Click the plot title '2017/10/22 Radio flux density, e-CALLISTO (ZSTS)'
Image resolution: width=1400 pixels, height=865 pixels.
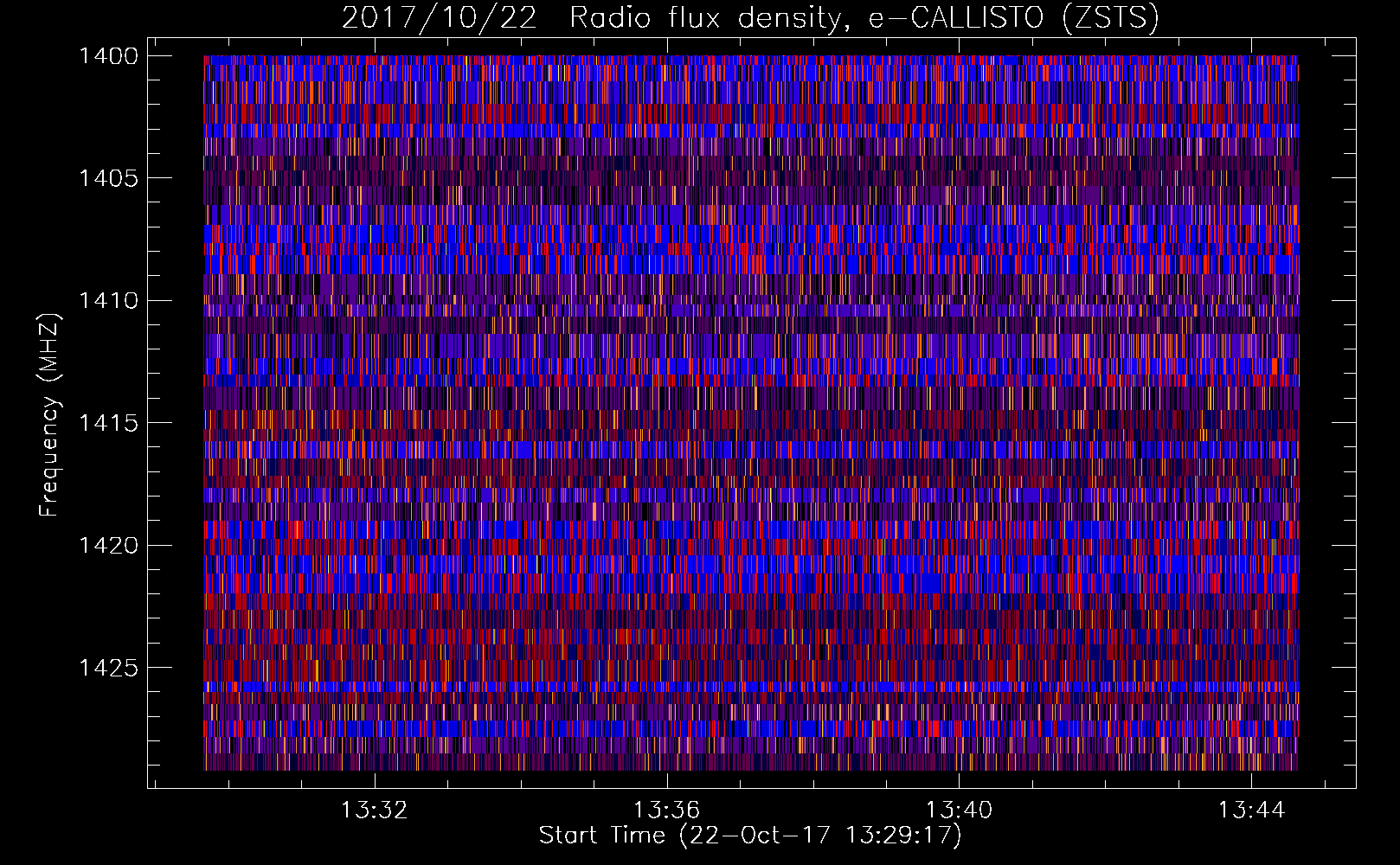pos(750,18)
